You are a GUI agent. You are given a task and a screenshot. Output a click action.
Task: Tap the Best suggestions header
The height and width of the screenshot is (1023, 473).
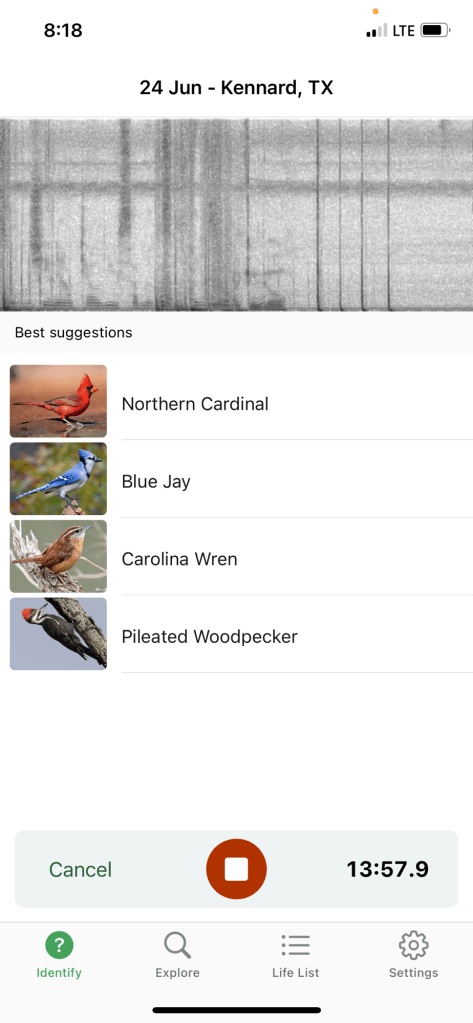73,333
